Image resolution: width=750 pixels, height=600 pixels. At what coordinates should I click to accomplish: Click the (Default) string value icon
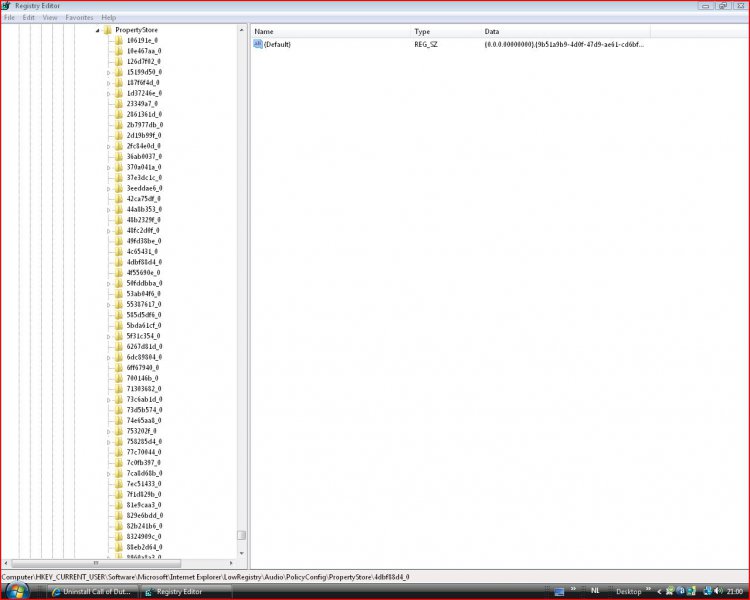pyautogui.click(x=258, y=44)
